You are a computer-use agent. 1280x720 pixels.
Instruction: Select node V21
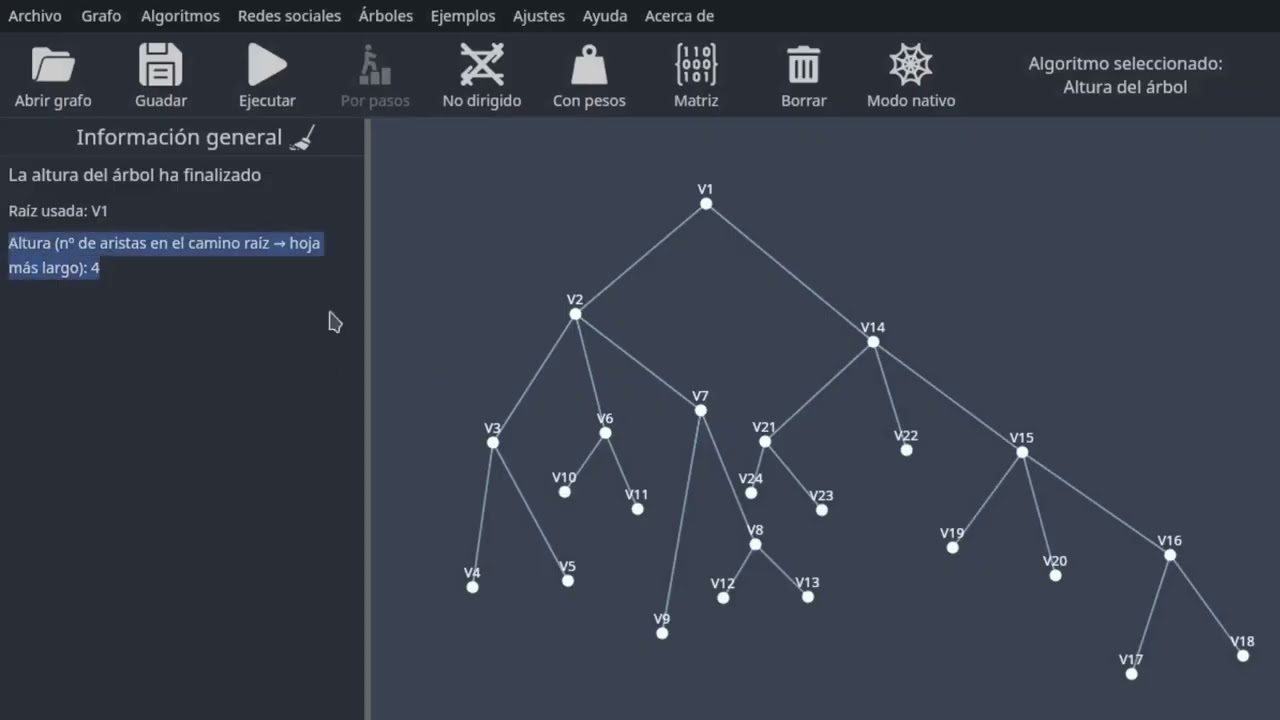765,442
